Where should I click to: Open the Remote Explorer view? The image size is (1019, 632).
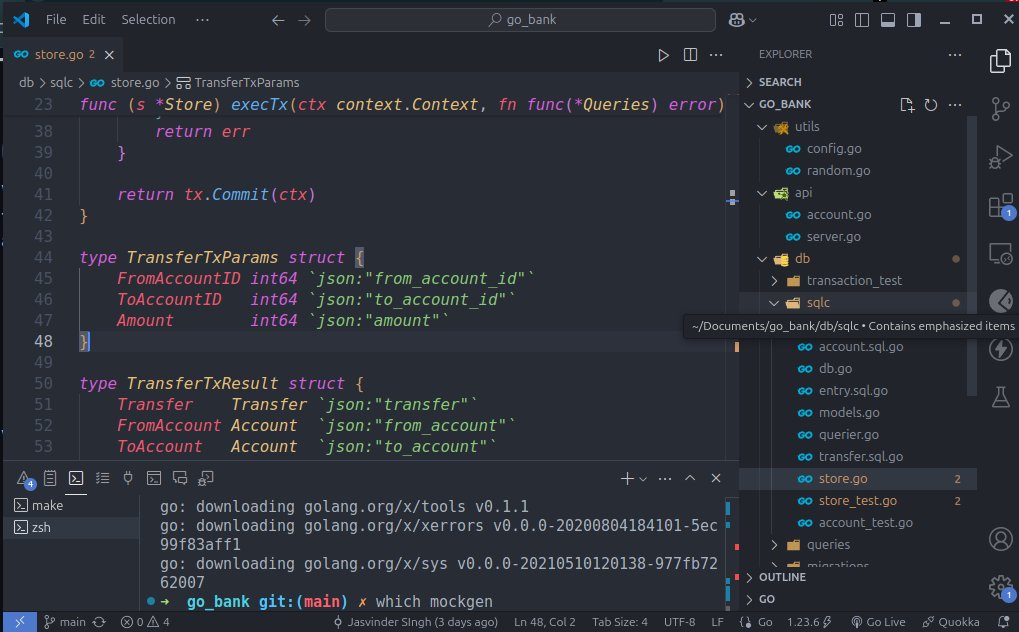[1000, 254]
